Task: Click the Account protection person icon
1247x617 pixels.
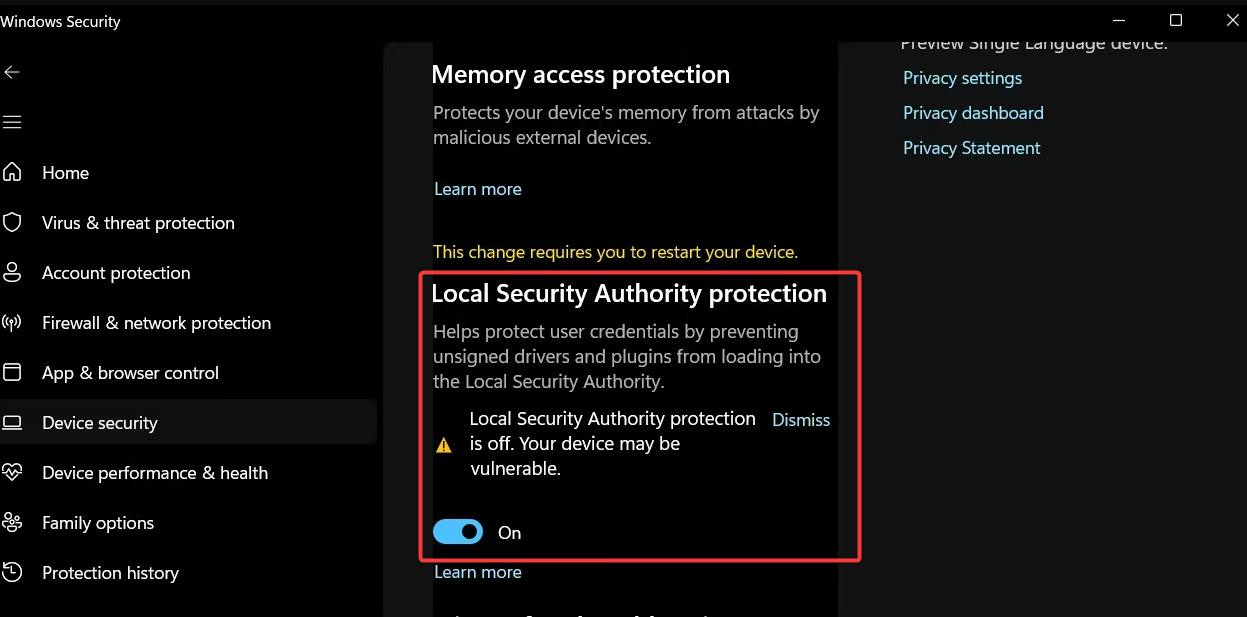Action: 12,272
